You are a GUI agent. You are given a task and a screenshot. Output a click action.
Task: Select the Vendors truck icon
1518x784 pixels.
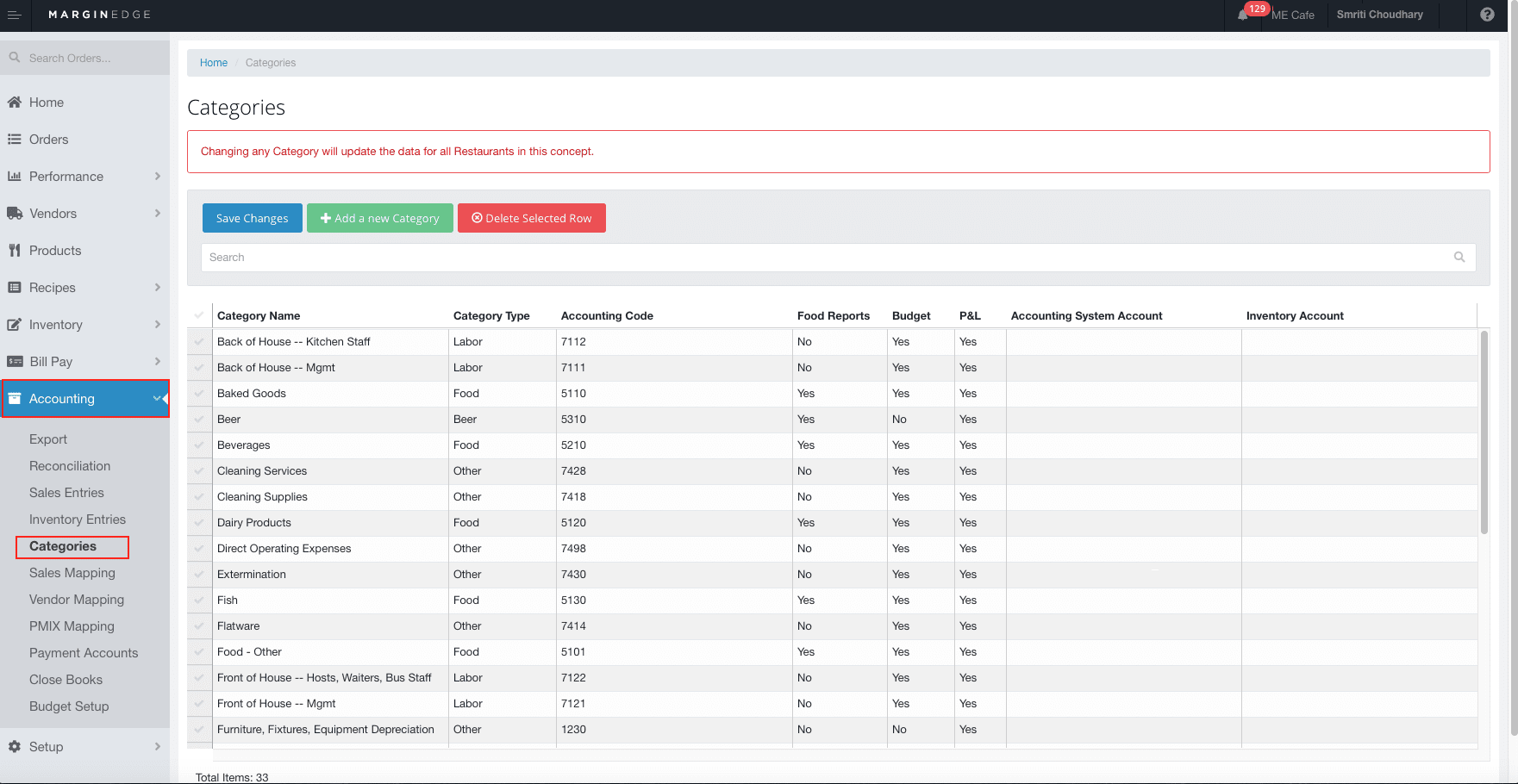[16, 213]
